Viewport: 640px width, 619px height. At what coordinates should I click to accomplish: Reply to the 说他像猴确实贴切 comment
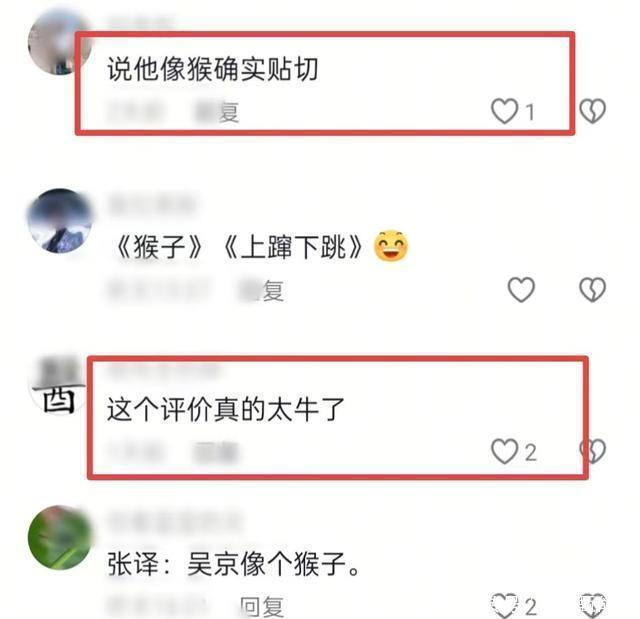coord(217,111)
